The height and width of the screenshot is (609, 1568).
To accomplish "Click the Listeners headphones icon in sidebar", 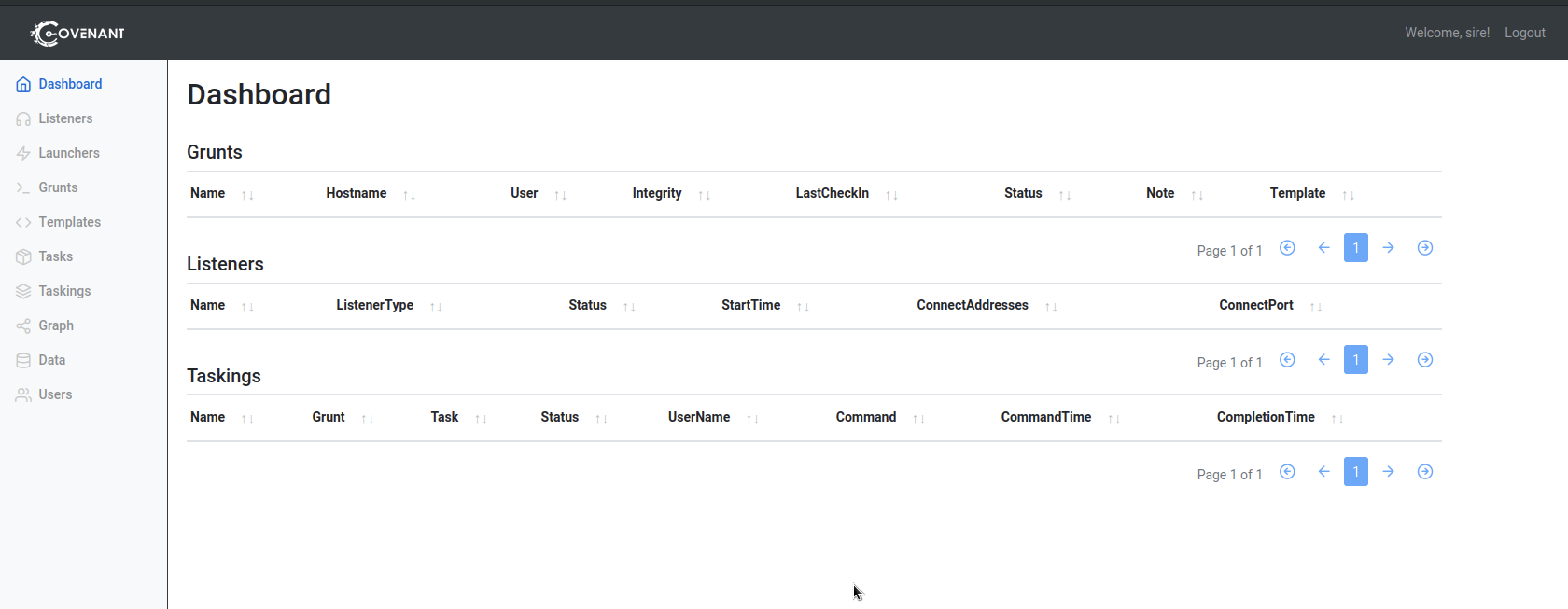I will [23, 118].
